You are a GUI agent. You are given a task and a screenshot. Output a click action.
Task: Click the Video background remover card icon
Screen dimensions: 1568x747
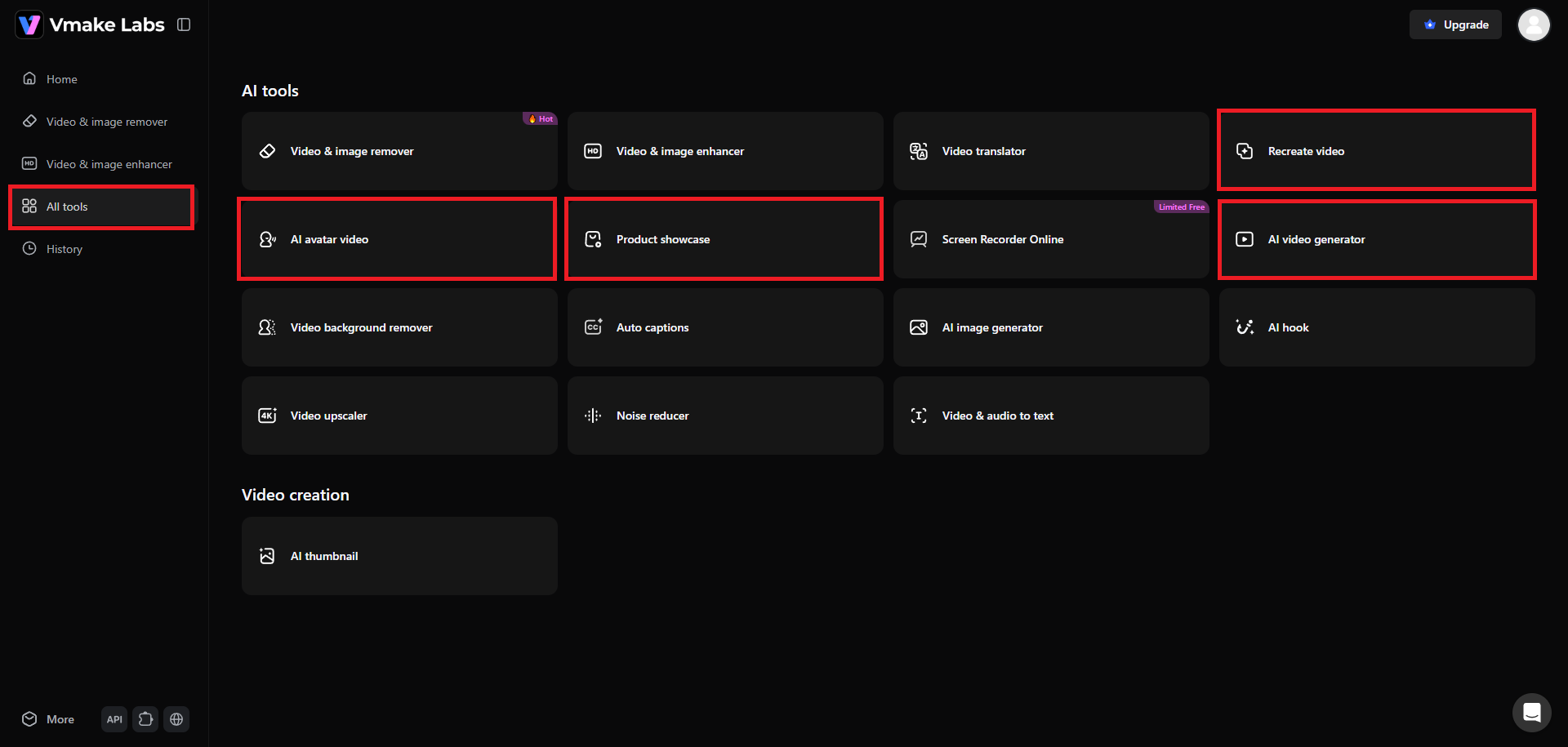click(267, 327)
